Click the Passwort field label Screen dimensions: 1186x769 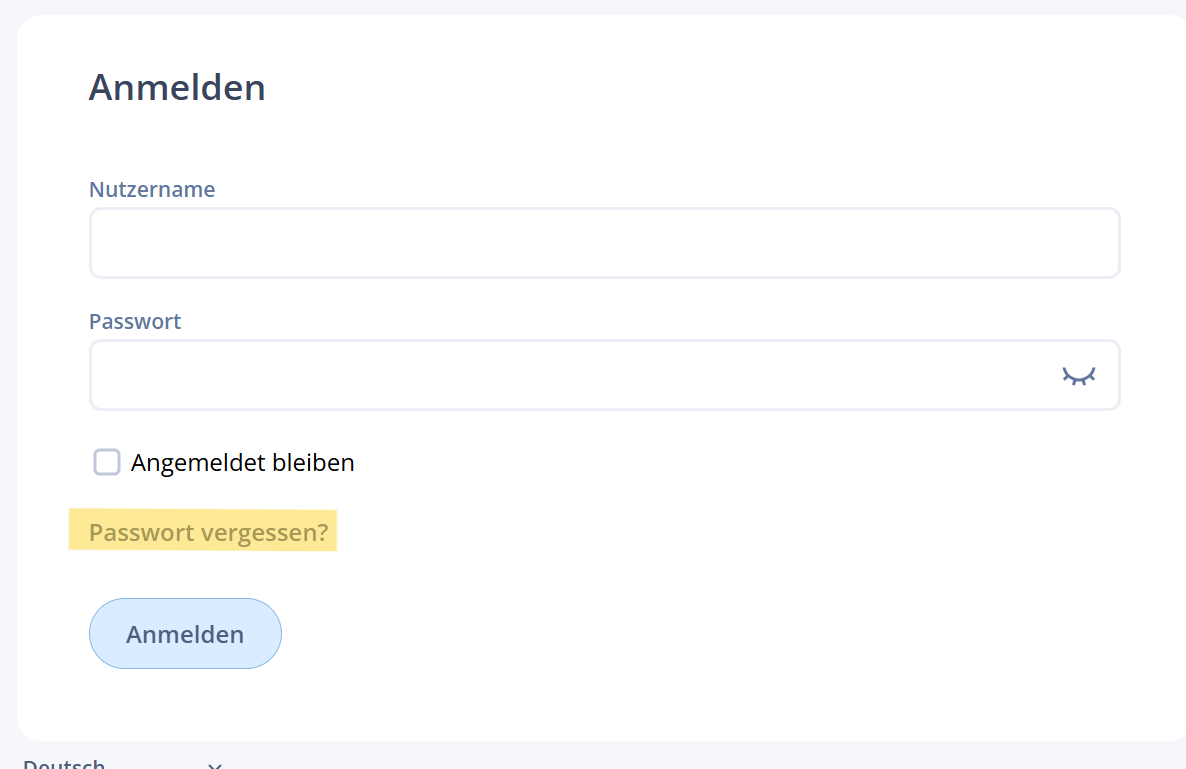click(135, 321)
